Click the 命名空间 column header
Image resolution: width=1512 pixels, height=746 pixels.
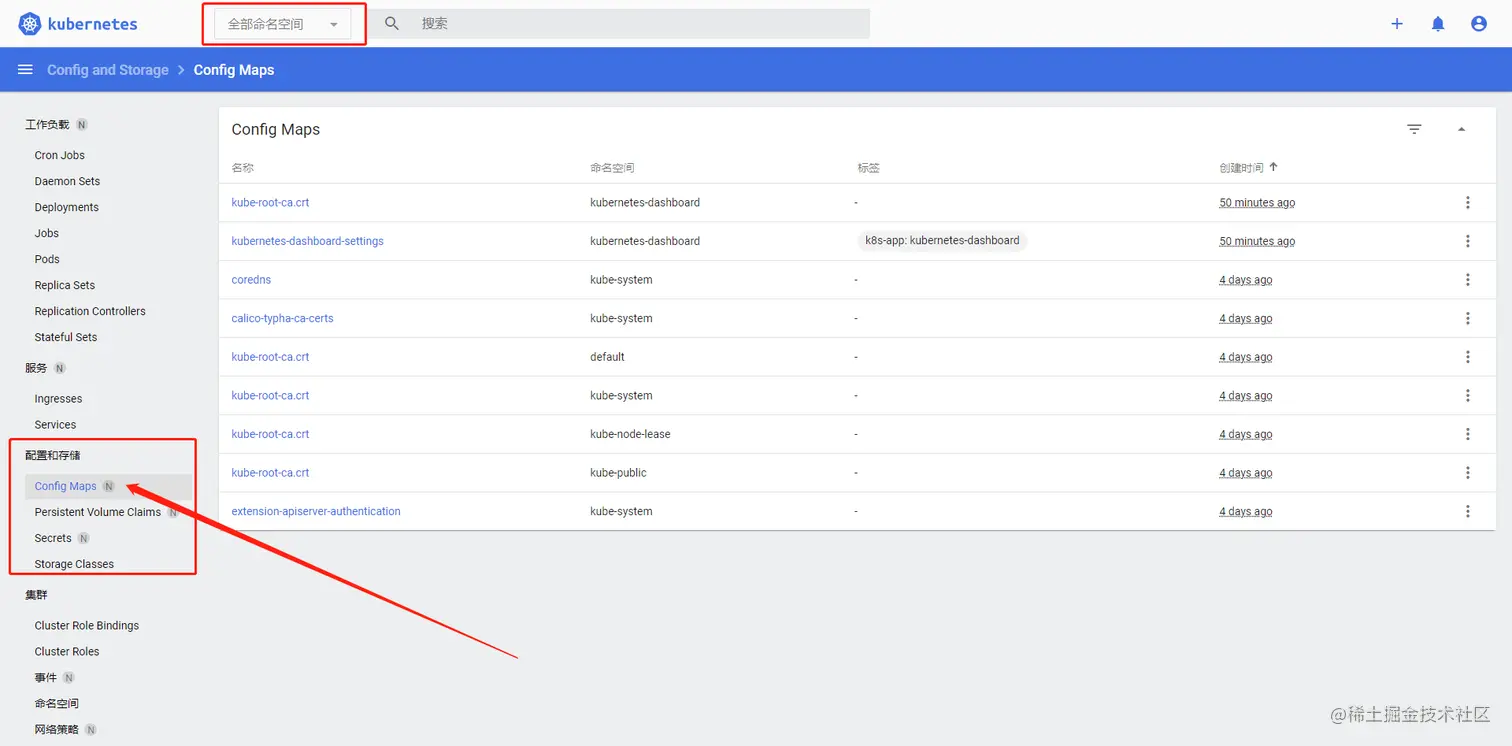pos(612,168)
